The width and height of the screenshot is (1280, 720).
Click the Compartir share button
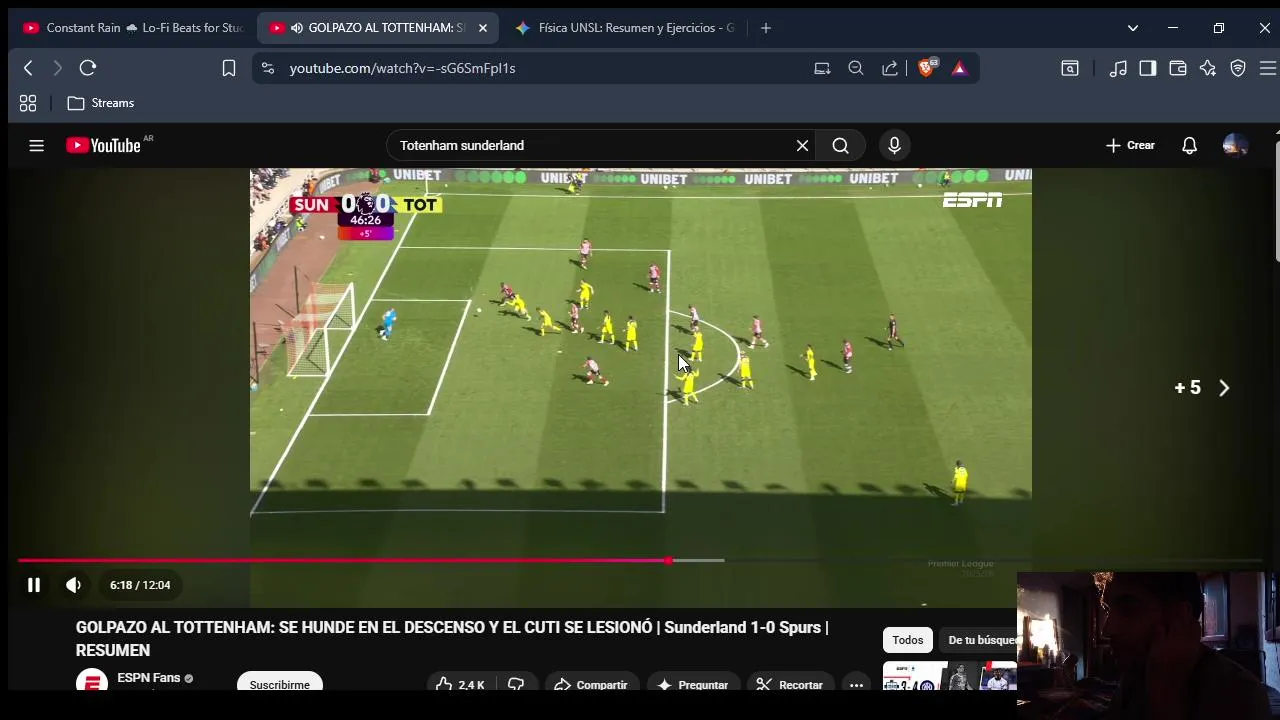point(590,685)
